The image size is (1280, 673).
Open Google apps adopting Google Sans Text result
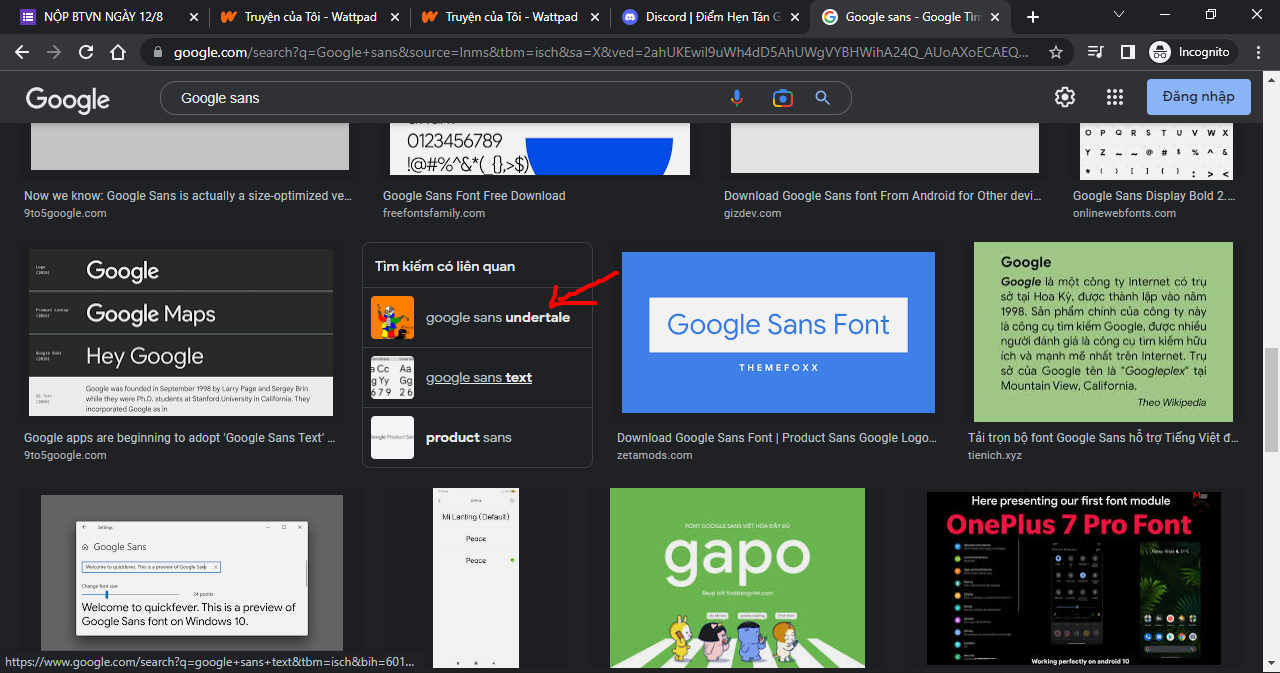click(x=180, y=438)
